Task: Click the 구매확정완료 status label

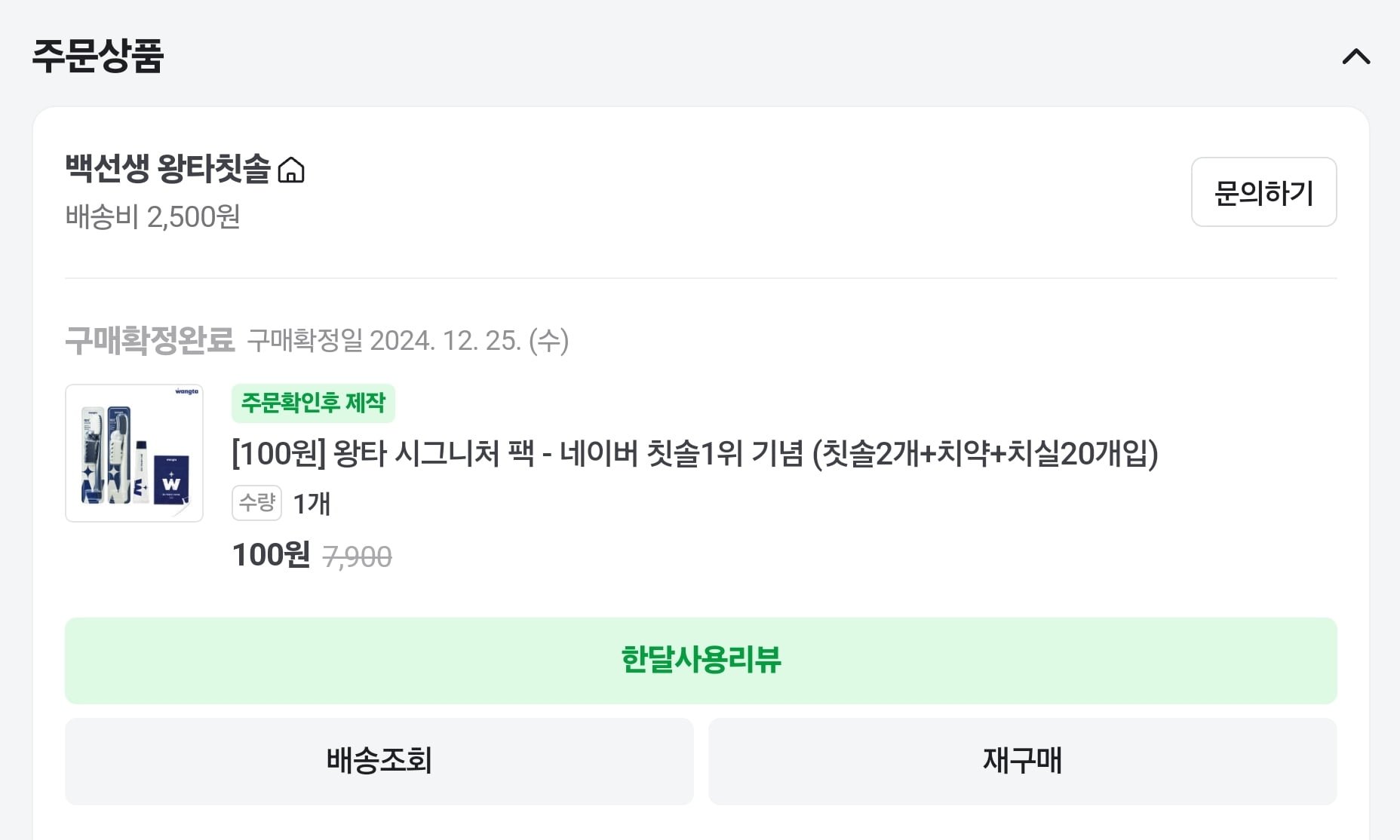Action: coord(150,340)
